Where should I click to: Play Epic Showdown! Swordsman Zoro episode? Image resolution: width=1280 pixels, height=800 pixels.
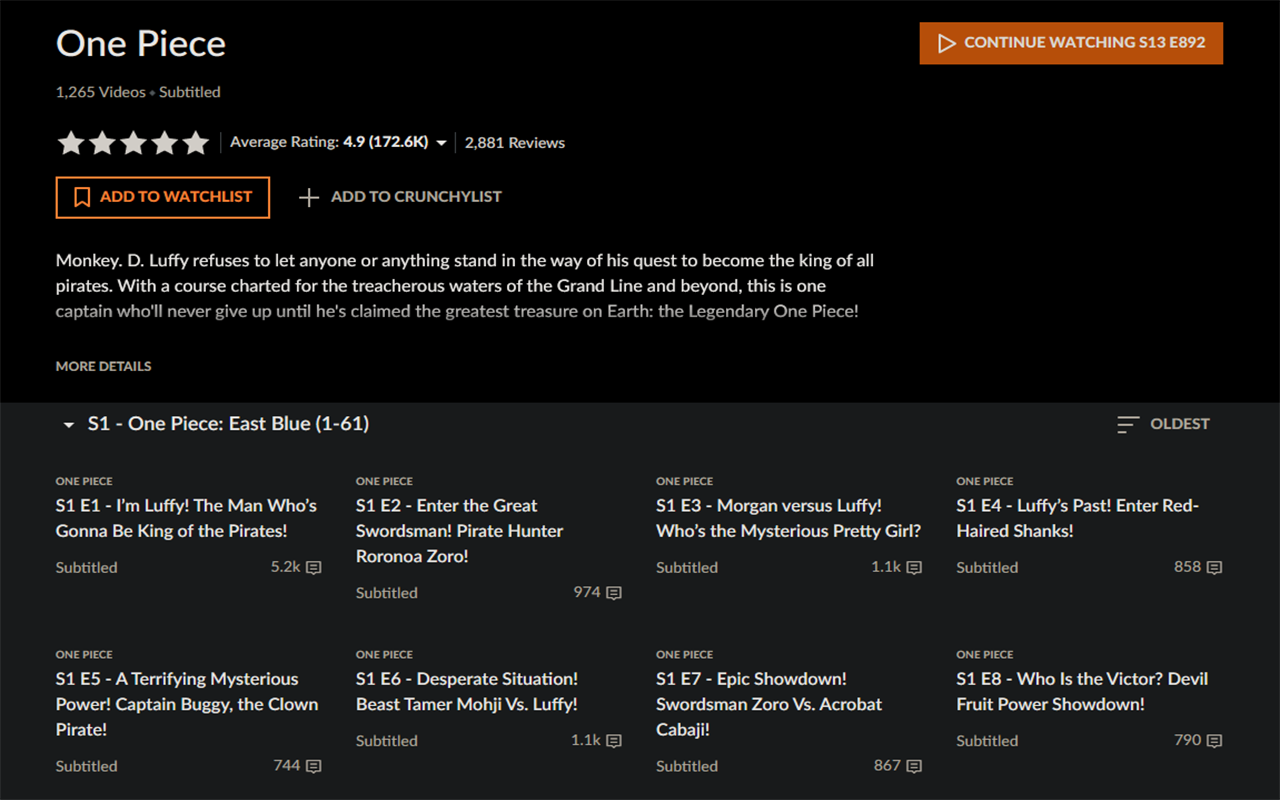[x=769, y=704]
